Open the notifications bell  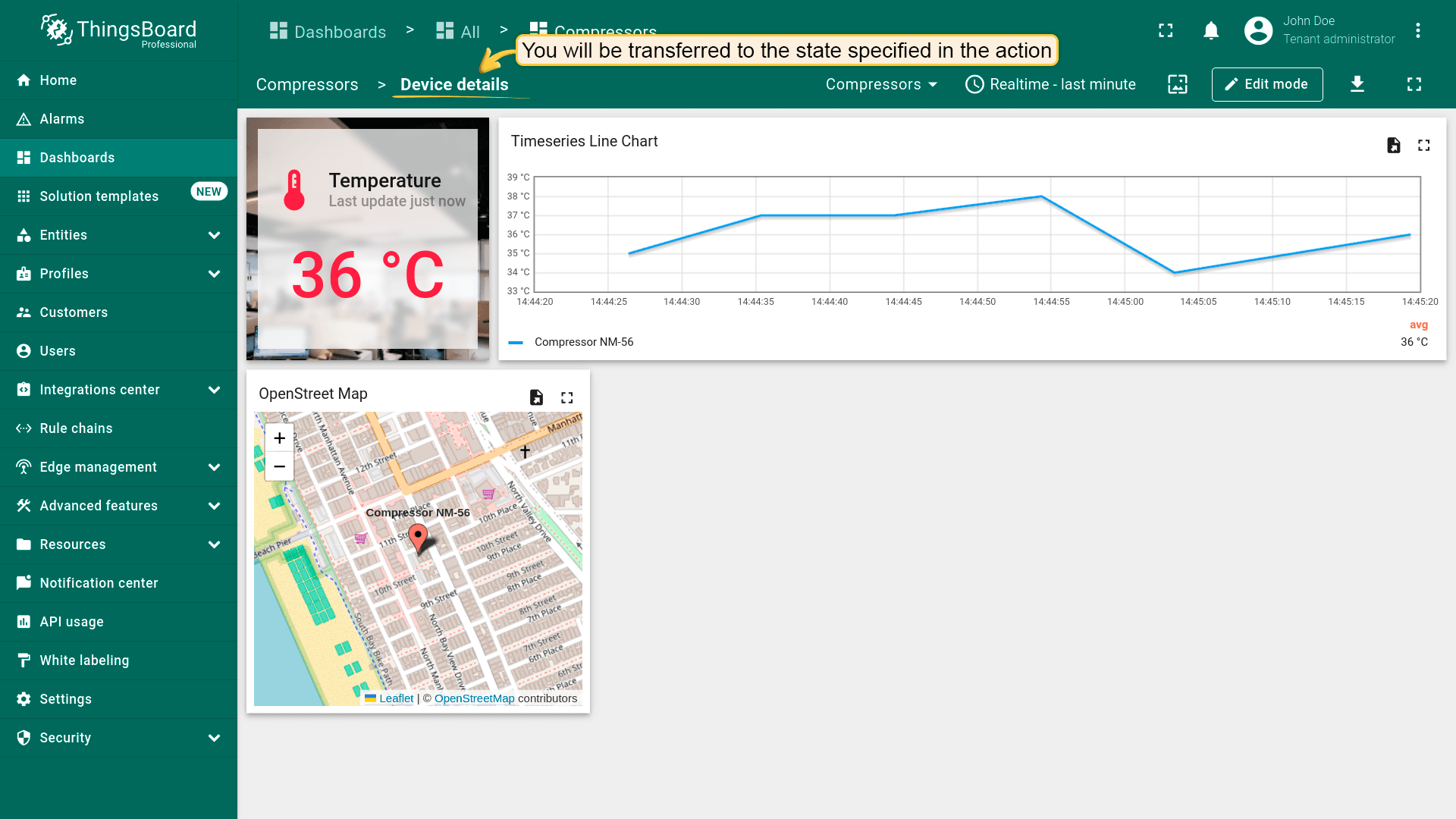[x=1211, y=31]
